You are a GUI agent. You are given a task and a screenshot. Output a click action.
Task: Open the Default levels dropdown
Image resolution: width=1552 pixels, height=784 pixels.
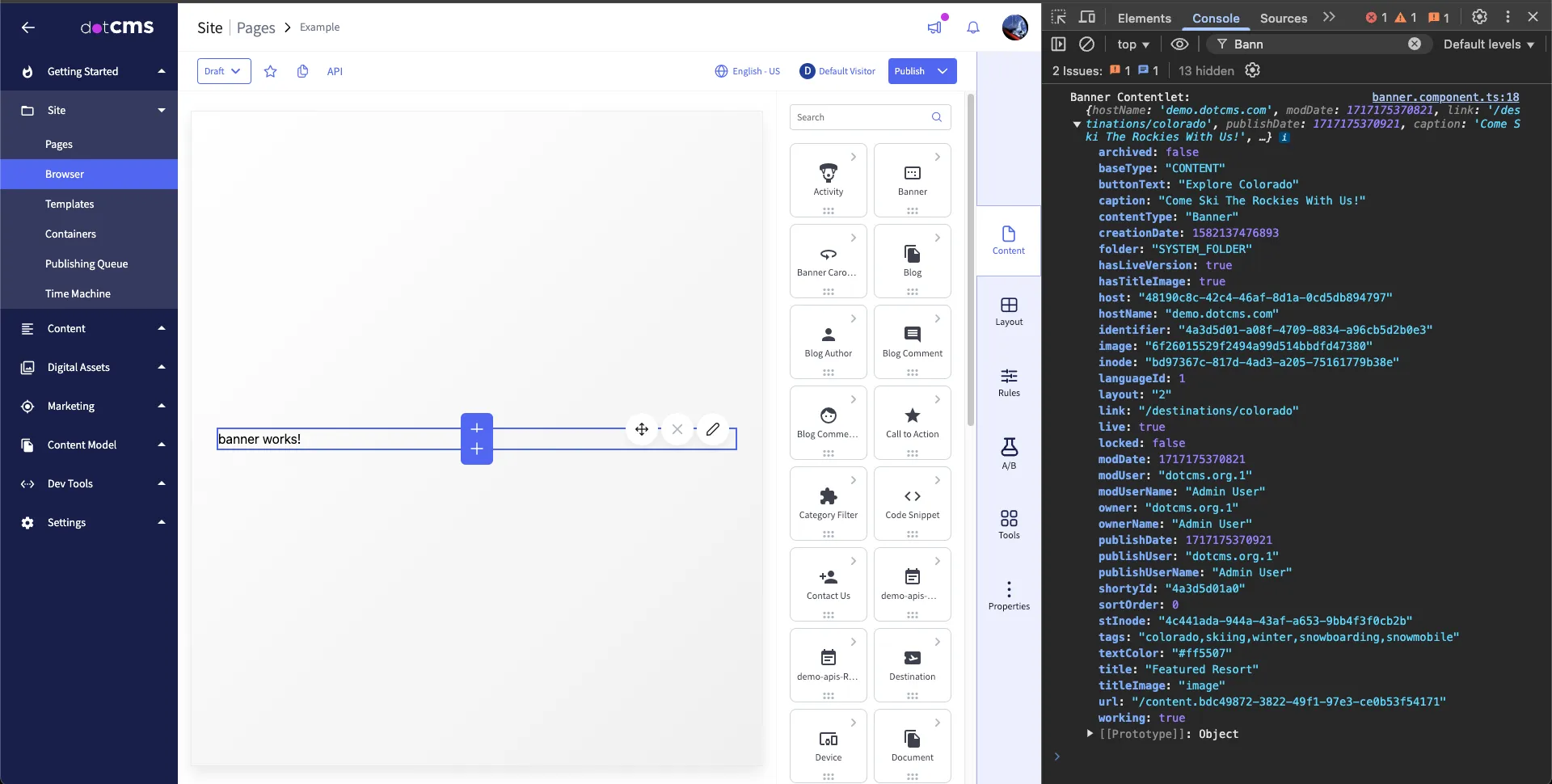coord(1488,44)
